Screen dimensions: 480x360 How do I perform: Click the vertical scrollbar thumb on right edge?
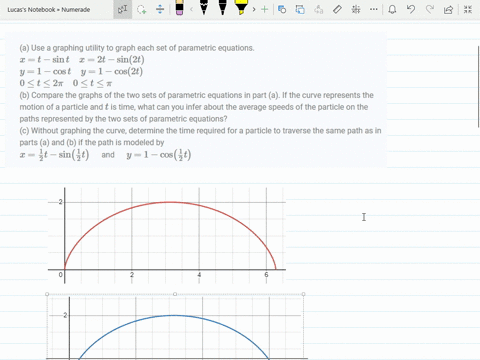tap(479, 87)
